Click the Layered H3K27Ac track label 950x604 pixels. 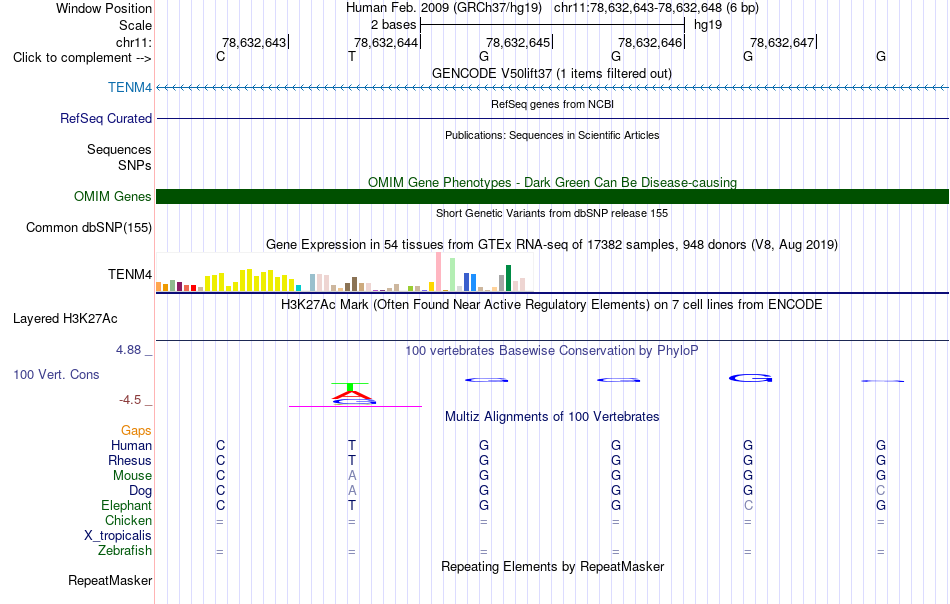coord(65,319)
